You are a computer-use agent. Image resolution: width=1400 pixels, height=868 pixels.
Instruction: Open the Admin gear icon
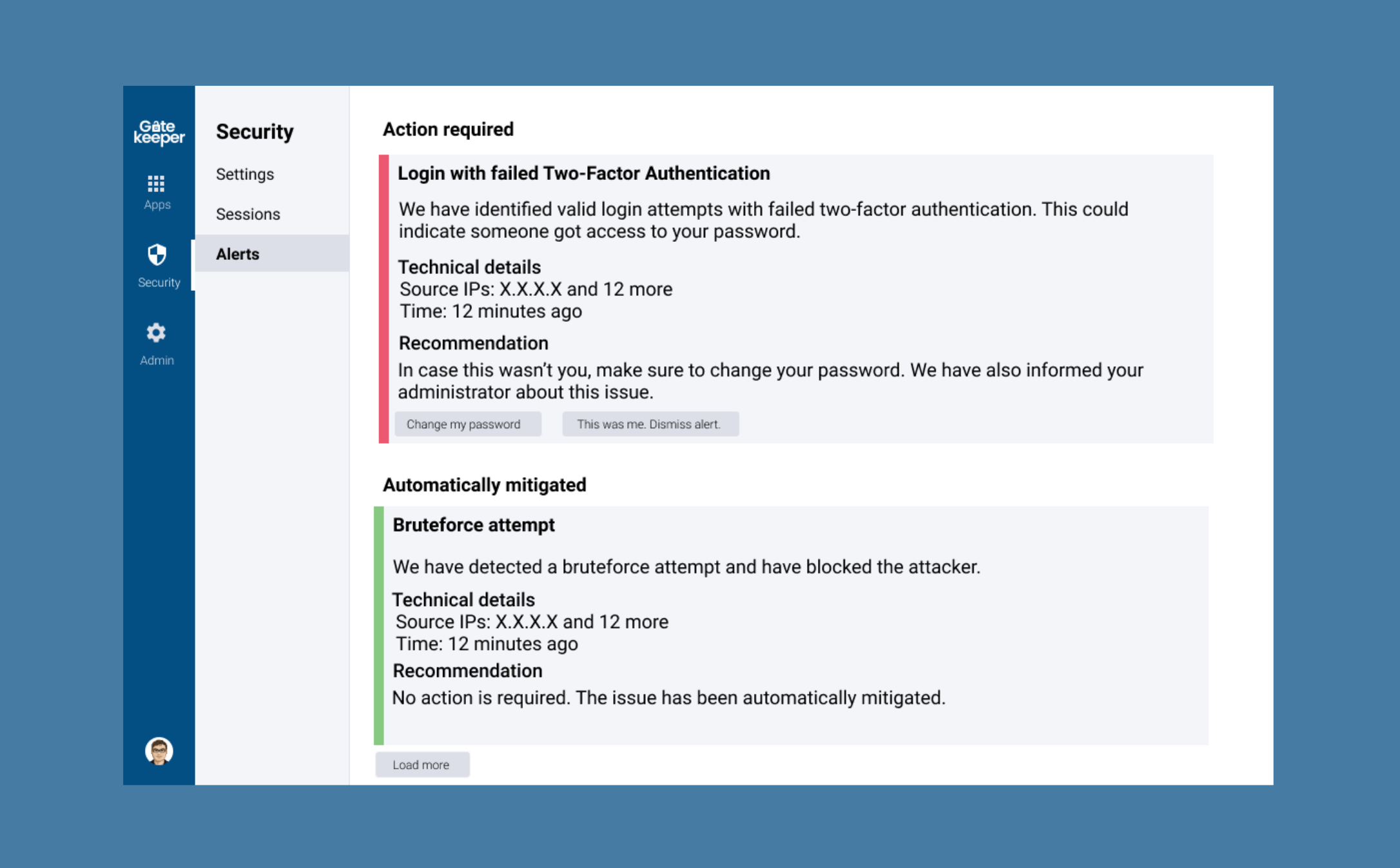[156, 333]
